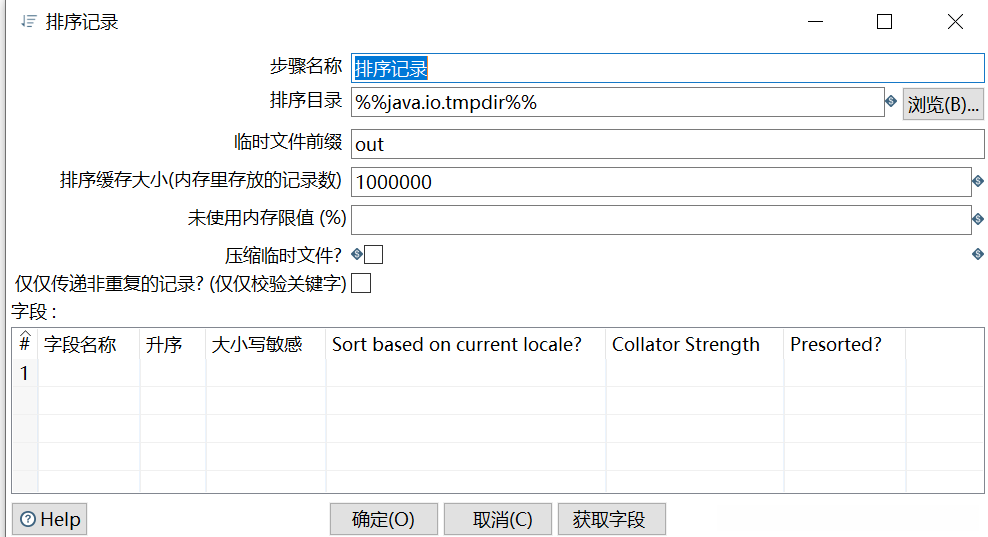Click the variable icon beside 未使用内存限值 field
This screenshot has height=537, width=988.
click(978, 219)
